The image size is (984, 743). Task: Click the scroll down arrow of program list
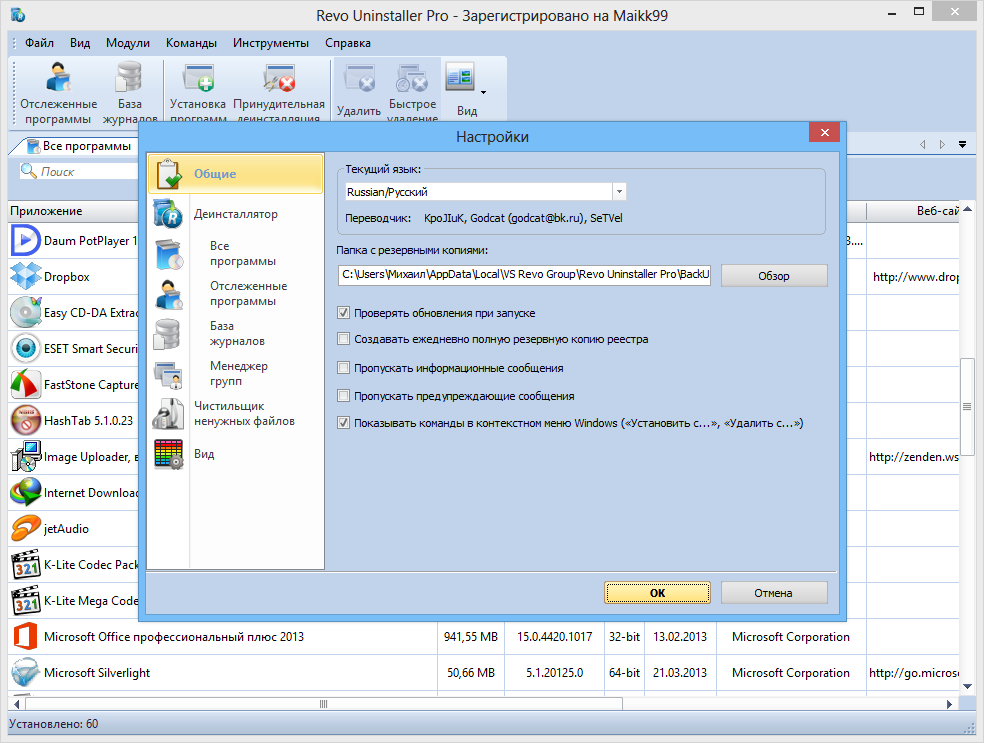pyautogui.click(x=967, y=686)
